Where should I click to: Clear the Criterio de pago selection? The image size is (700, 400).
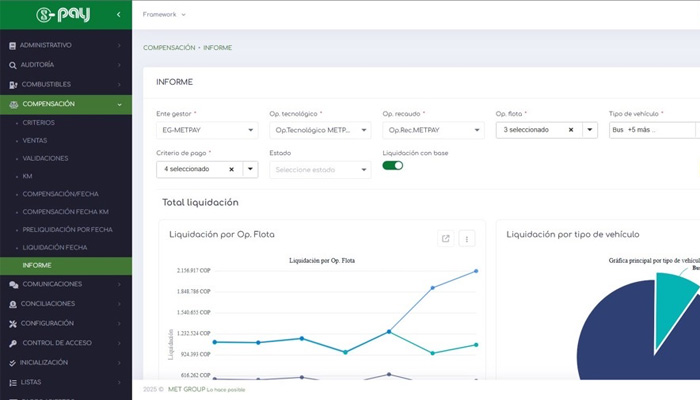click(x=231, y=169)
